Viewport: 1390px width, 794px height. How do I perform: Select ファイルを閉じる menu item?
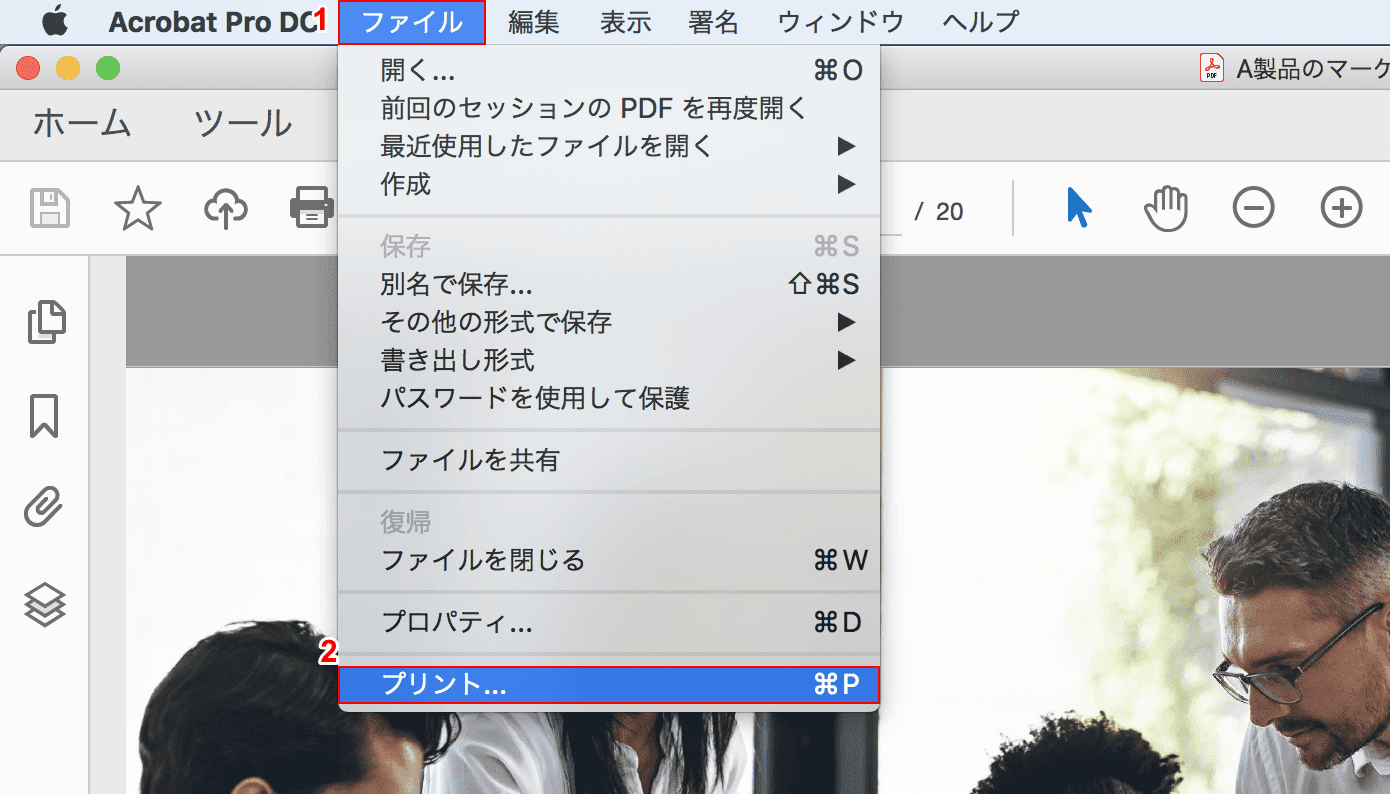click(x=609, y=560)
